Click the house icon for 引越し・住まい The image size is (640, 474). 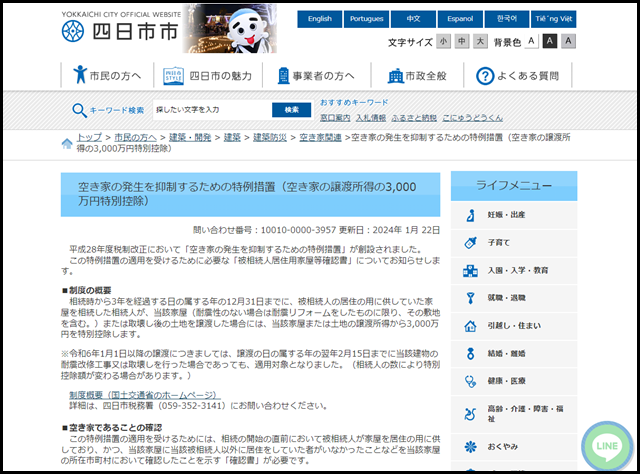470,326
